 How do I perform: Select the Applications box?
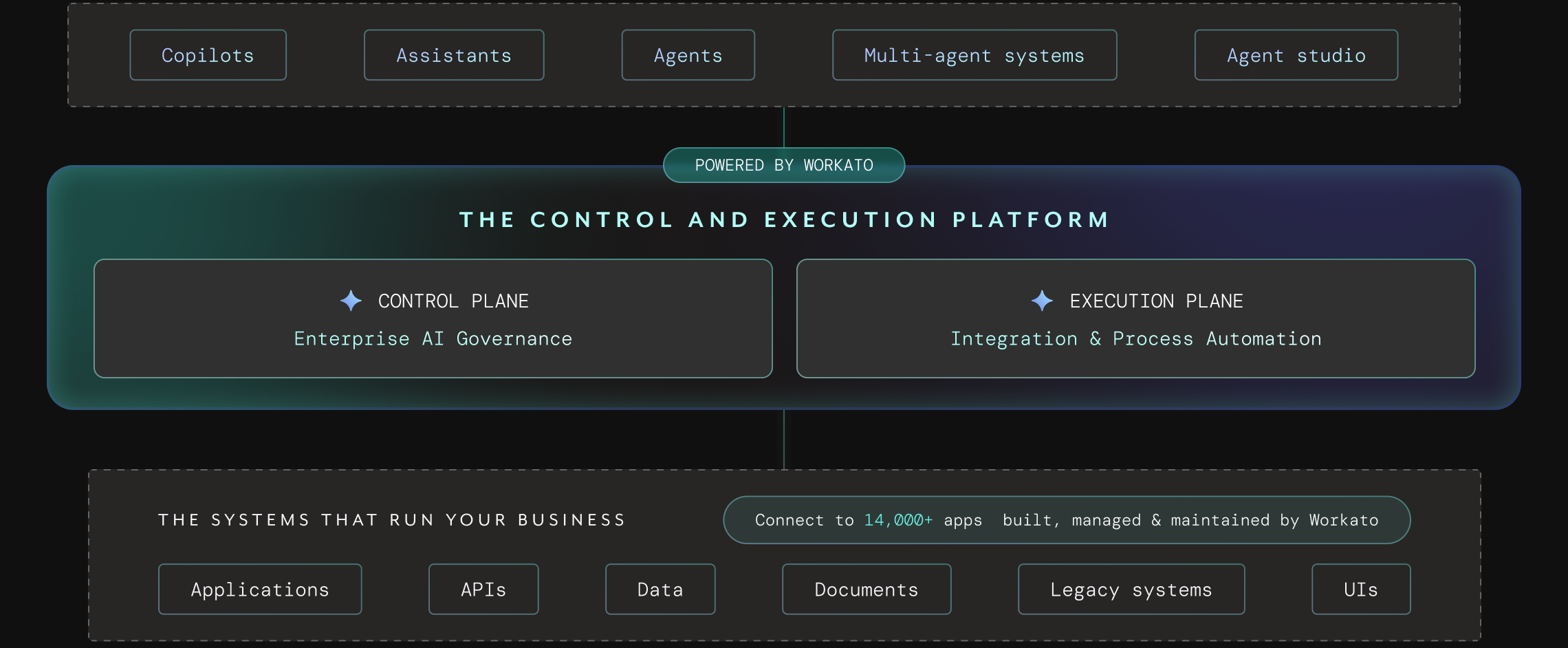pyautogui.click(x=260, y=590)
